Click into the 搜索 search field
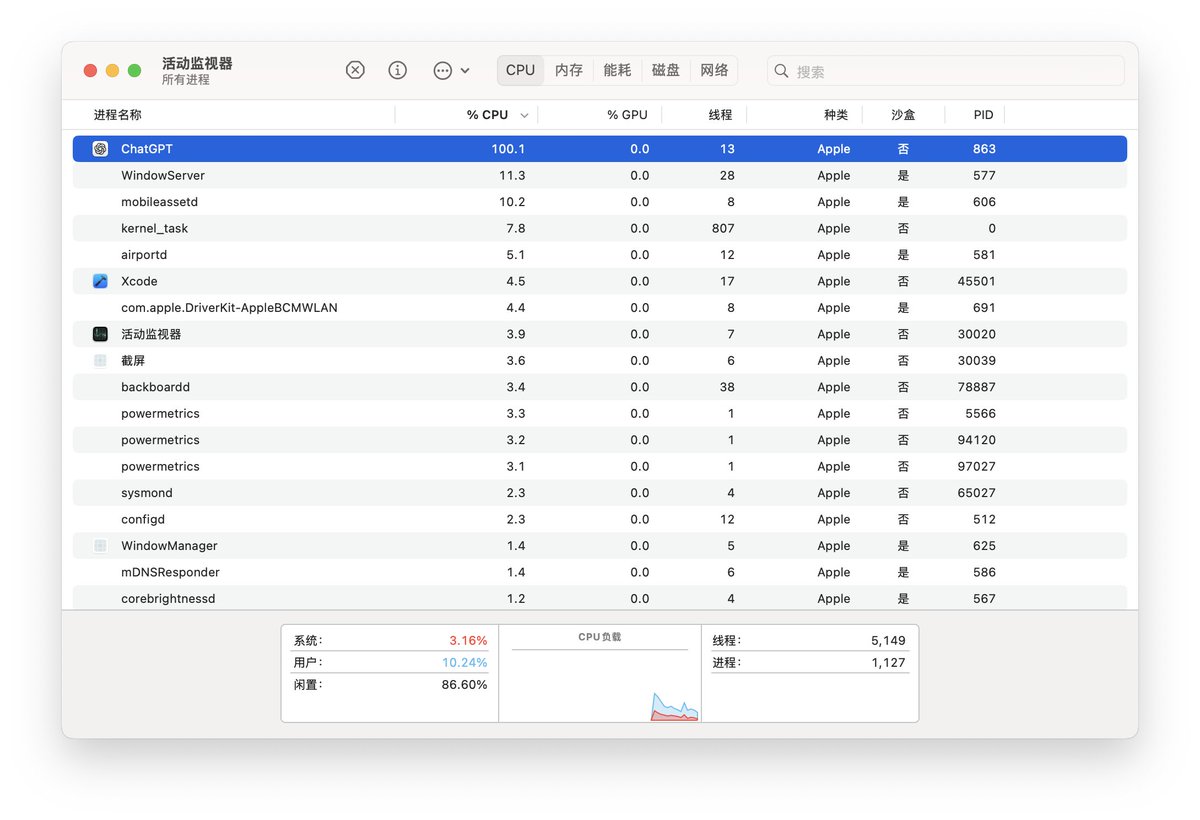 (x=946, y=71)
